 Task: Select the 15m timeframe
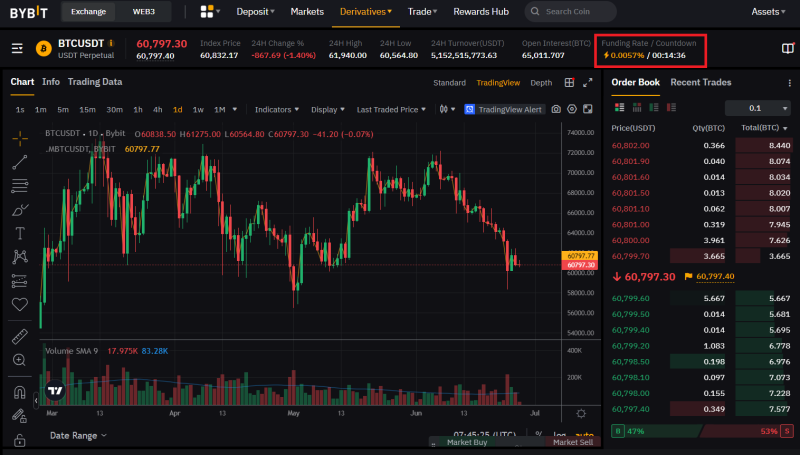pyautogui.click(x=87, y=110)
